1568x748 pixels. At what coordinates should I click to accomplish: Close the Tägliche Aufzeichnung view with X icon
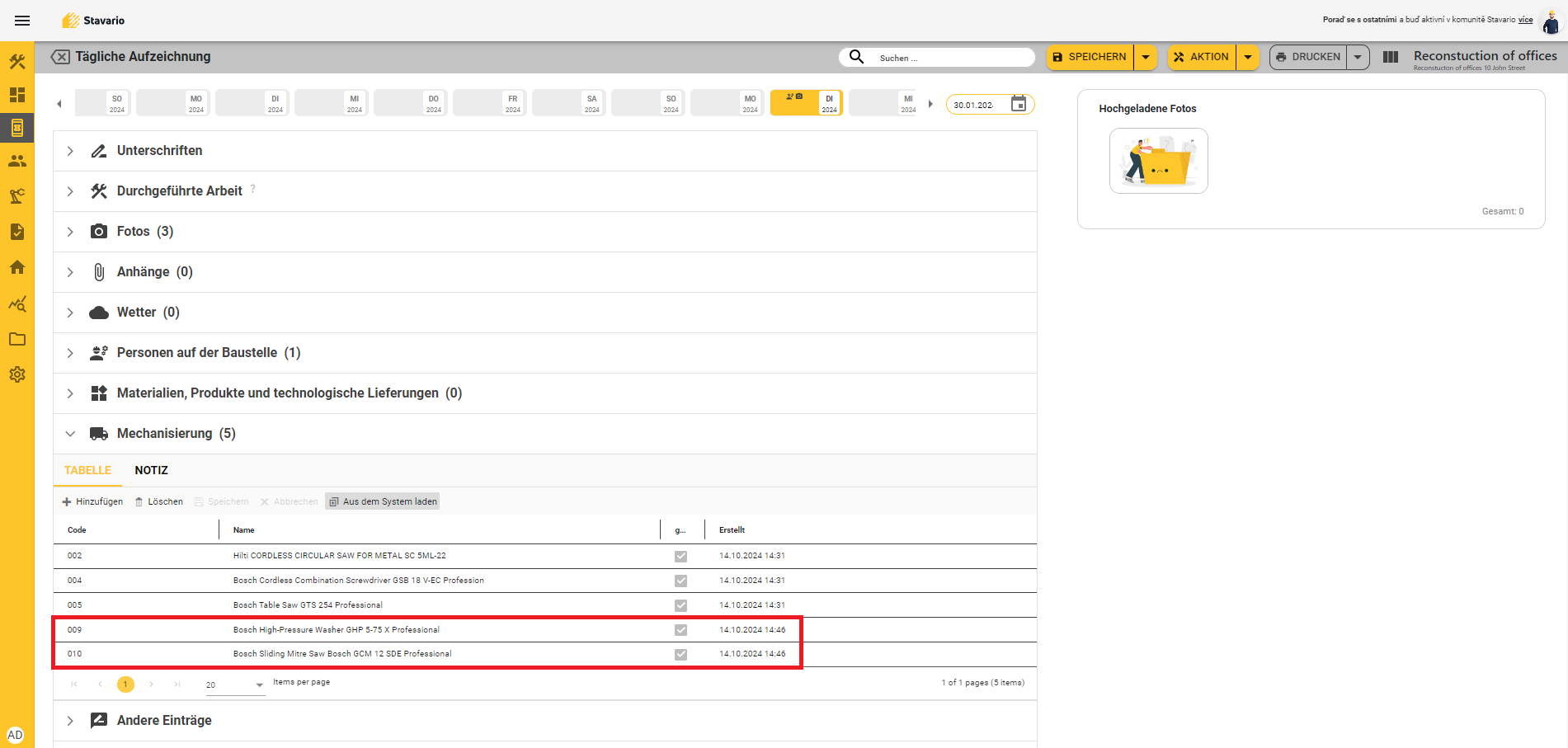[60, 57]
